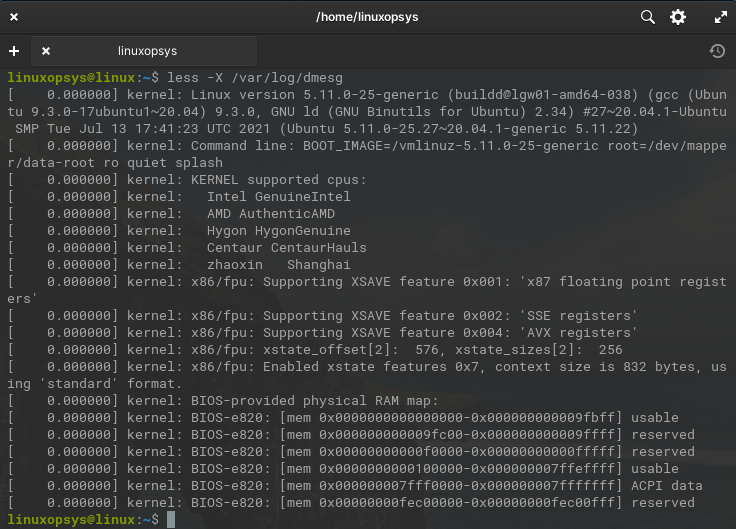Click the text 'Intel GenuineIntel'
Screen dimensions: 736x529
point(279,197)
